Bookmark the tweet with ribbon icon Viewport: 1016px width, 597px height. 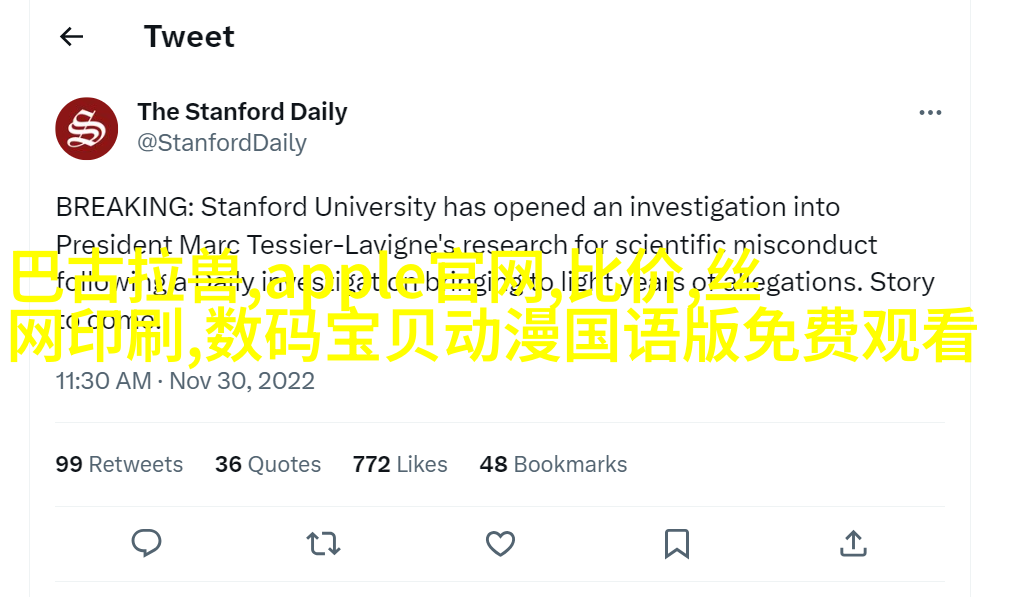pos(676,544)
